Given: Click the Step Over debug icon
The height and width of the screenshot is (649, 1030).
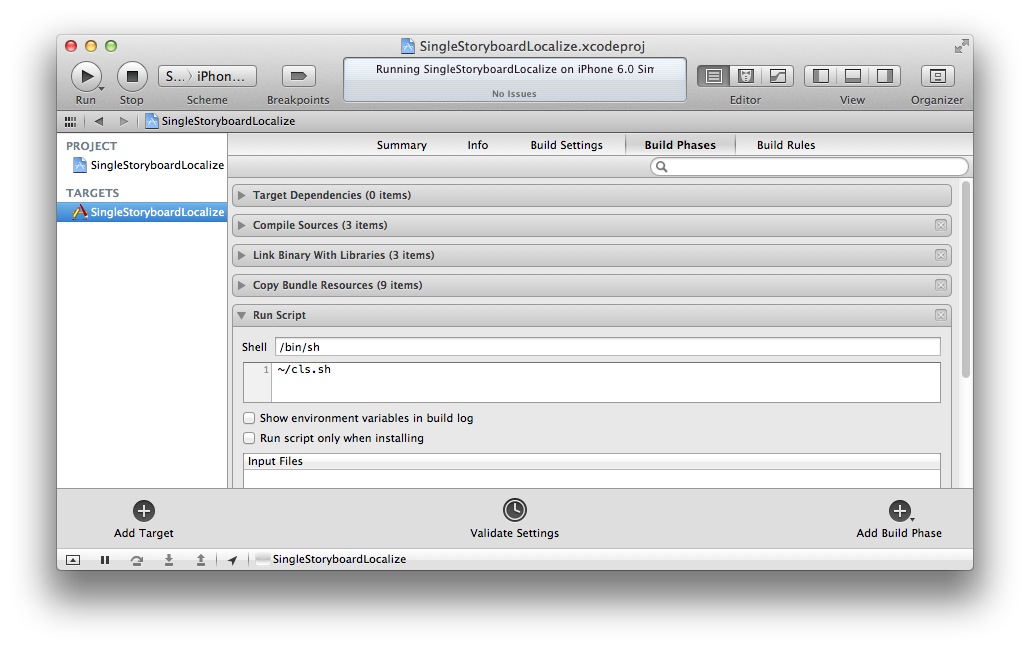Looking at the screenshot, I should (137, 560).
